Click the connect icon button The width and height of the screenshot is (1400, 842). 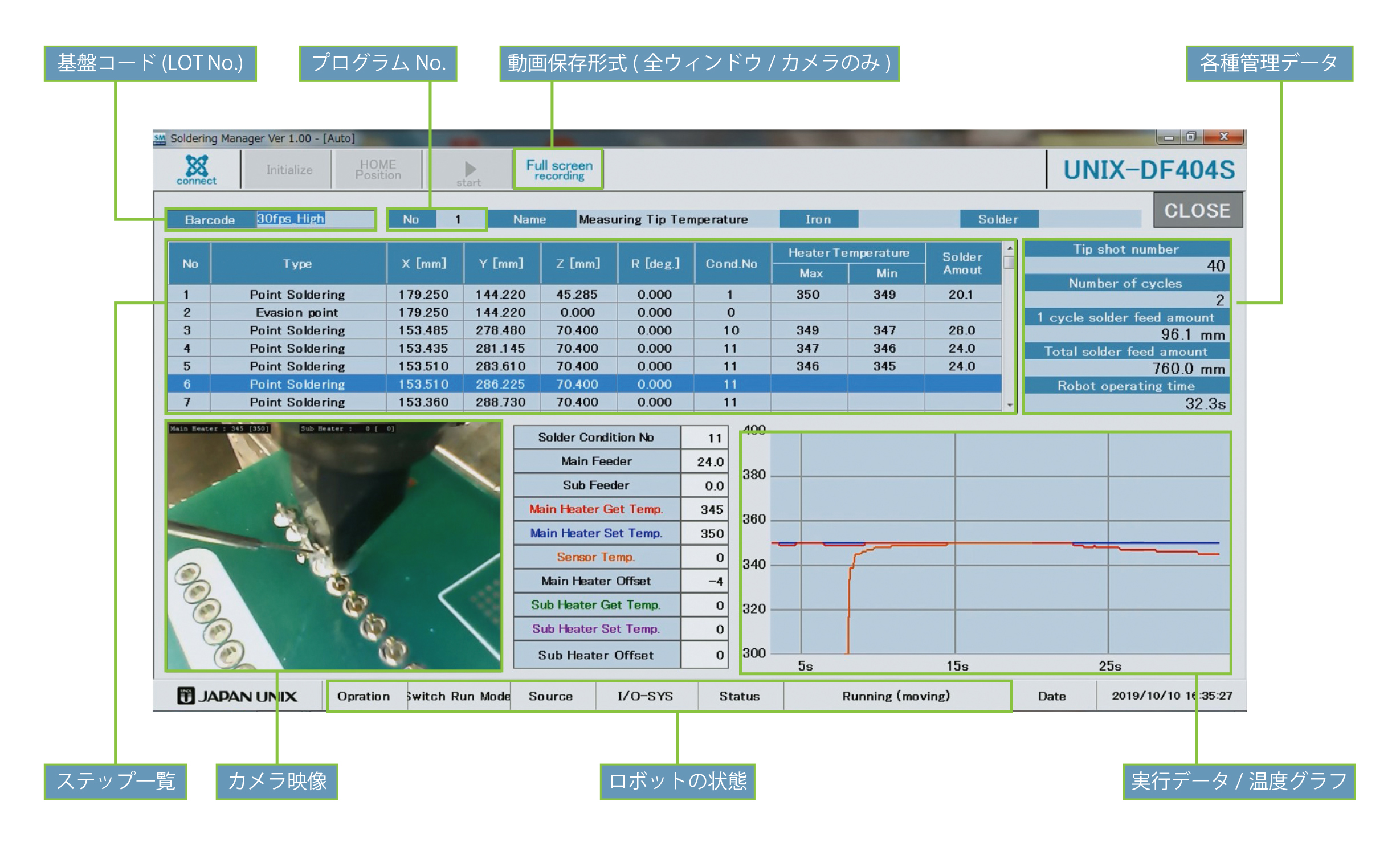tap(197, 170)
